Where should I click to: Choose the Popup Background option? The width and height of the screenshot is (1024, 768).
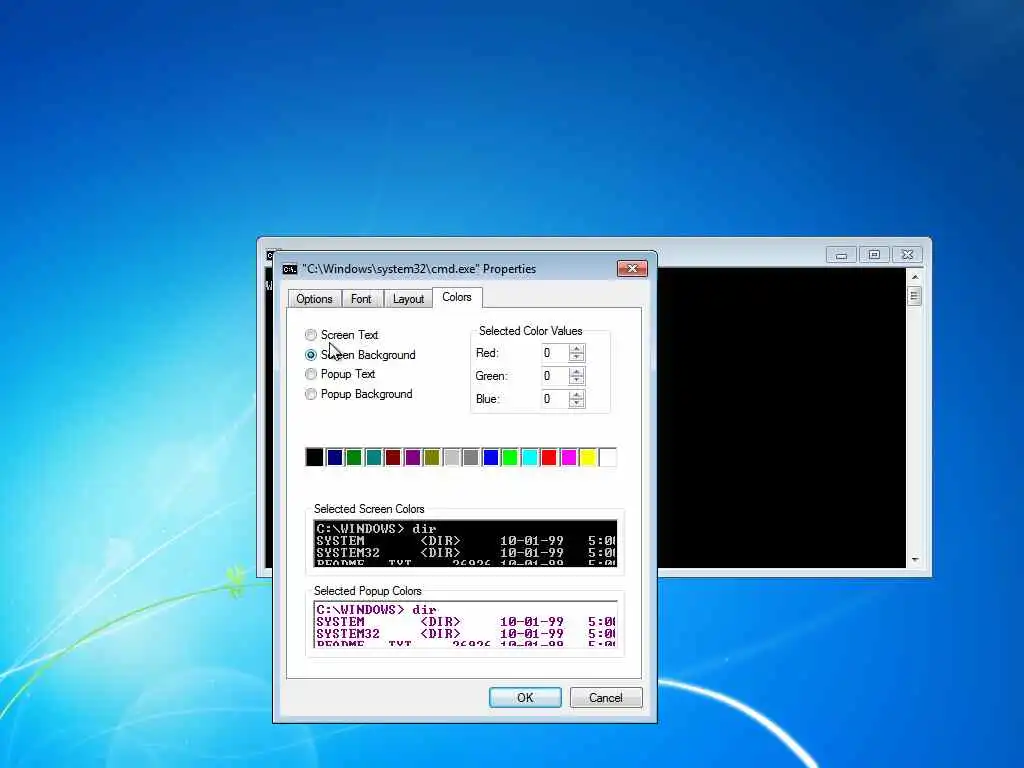311,394
